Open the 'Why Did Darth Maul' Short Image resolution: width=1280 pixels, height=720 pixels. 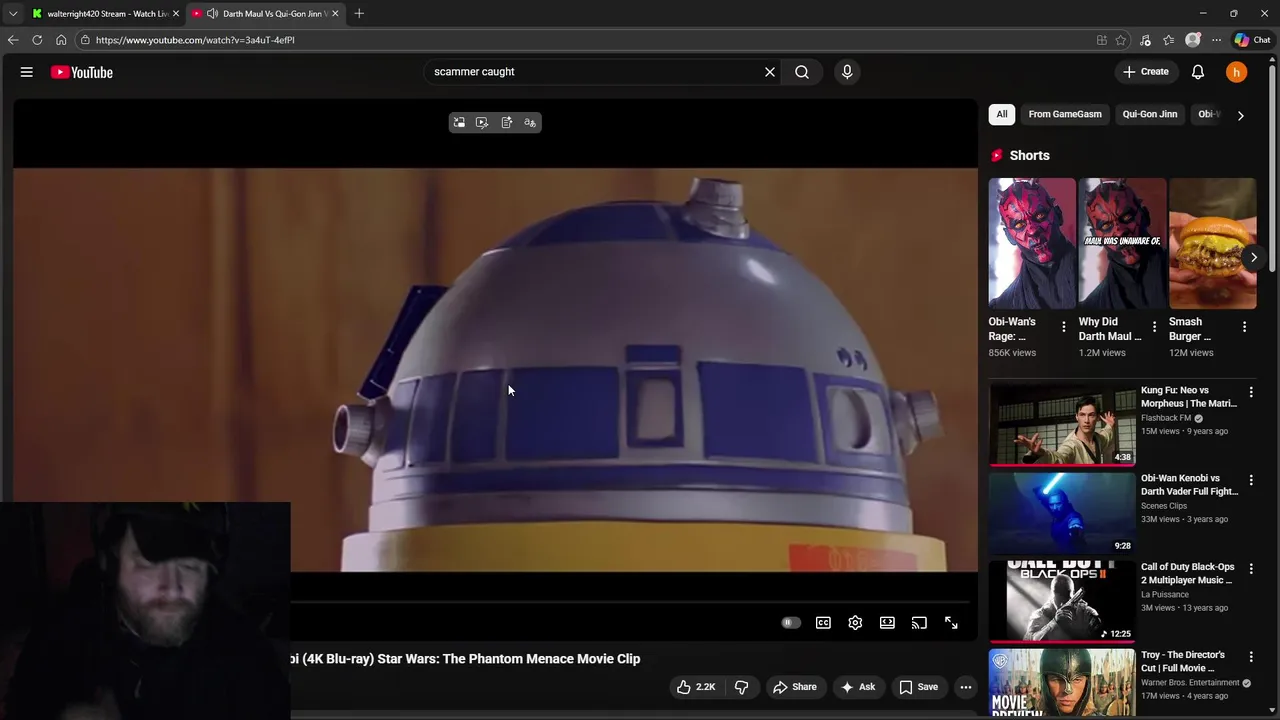pyautogui.click(x=1122, y=243)
